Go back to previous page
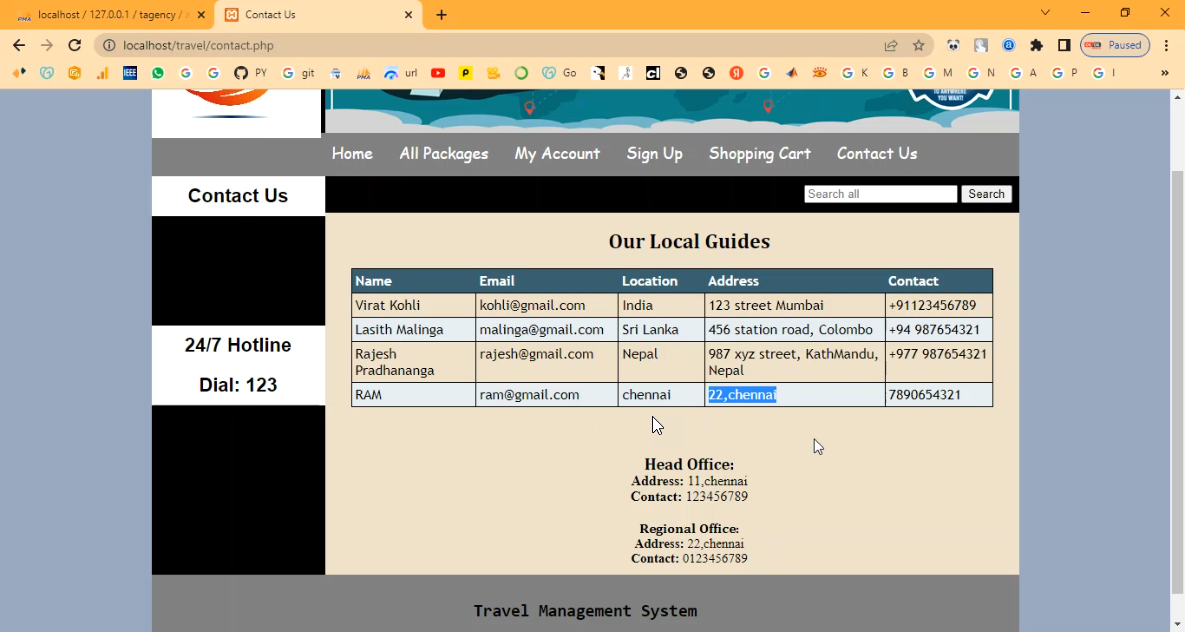This screenshot has height=632, width=1185. [x=19, y=45]
